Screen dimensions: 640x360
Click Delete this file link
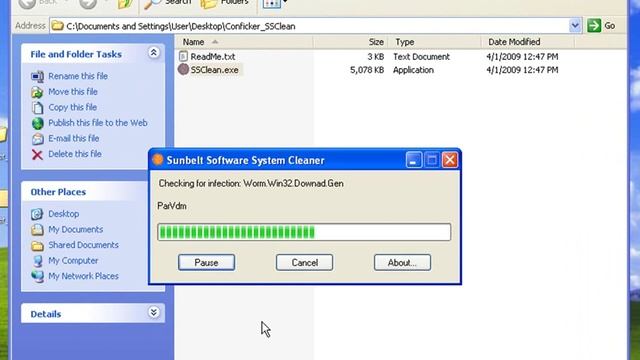75,154
